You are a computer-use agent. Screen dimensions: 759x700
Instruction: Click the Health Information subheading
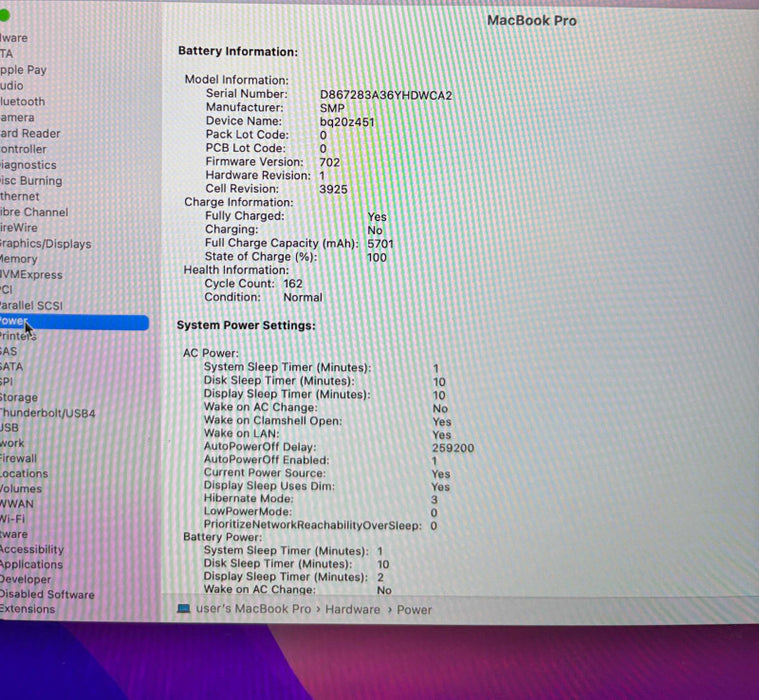click(x=236, y=270)
